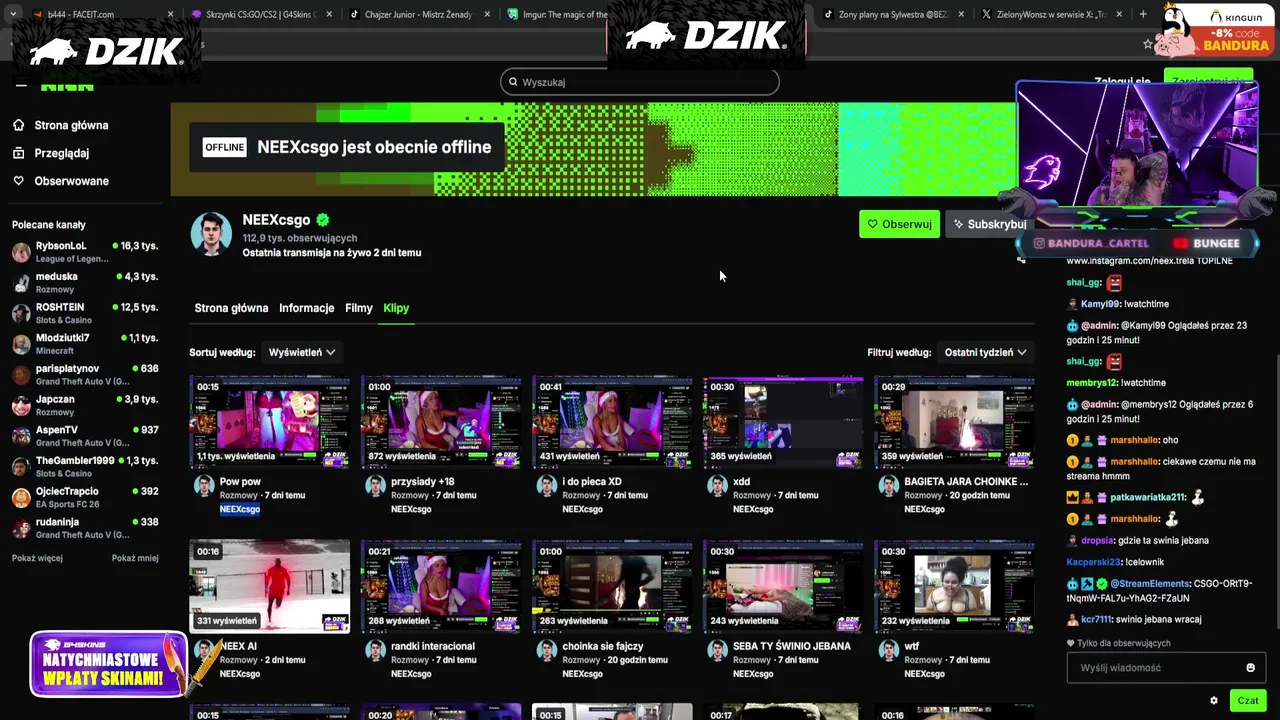Collapse recommended channels with Pokaż mniej

135,558
